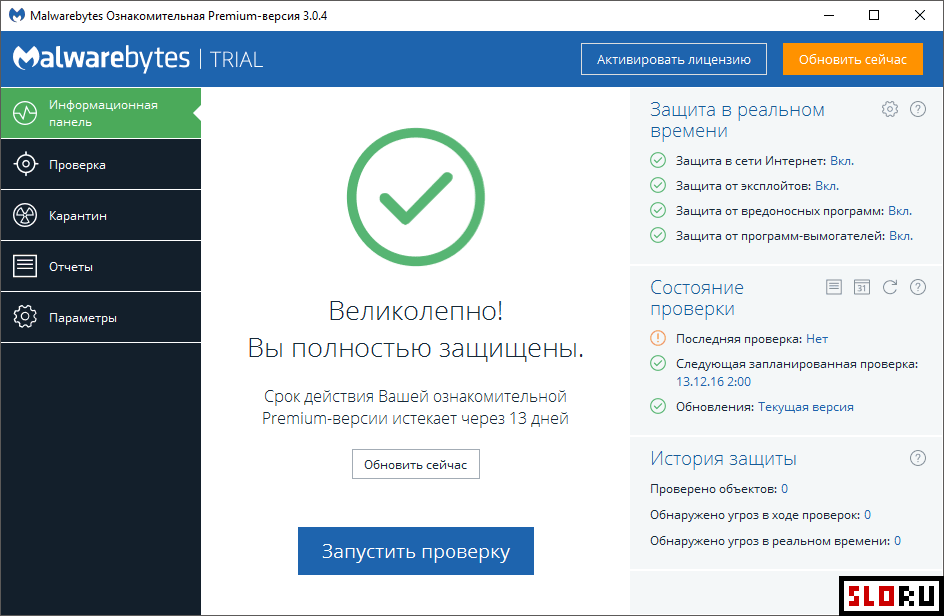Open scan scheduler calendar icon
The image size is (944, 616).
[862, 287]
